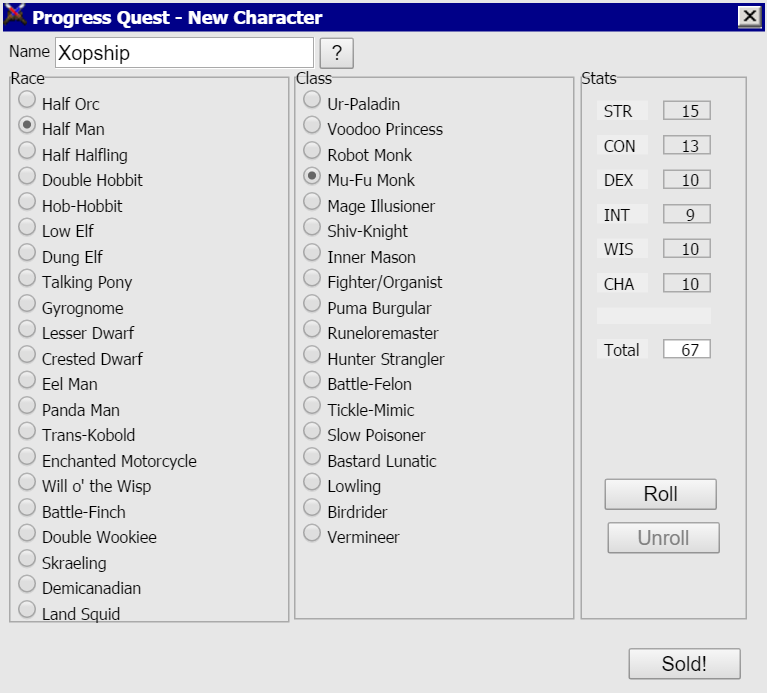Click the Unroll button

(x=663, y=537)
